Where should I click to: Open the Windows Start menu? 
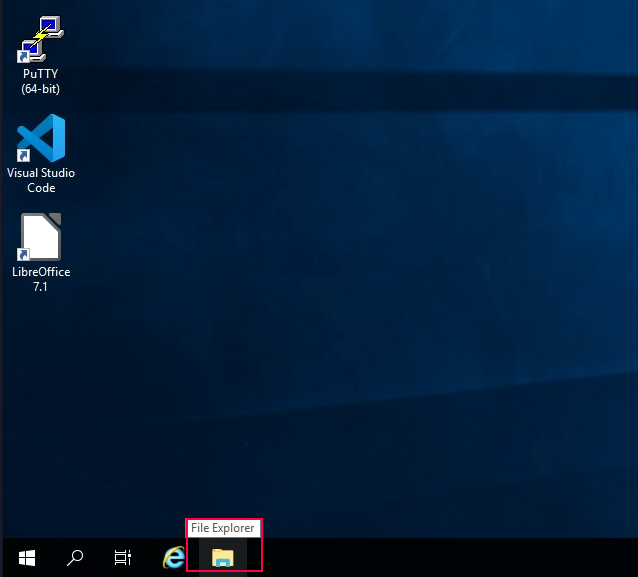(27, 557)
